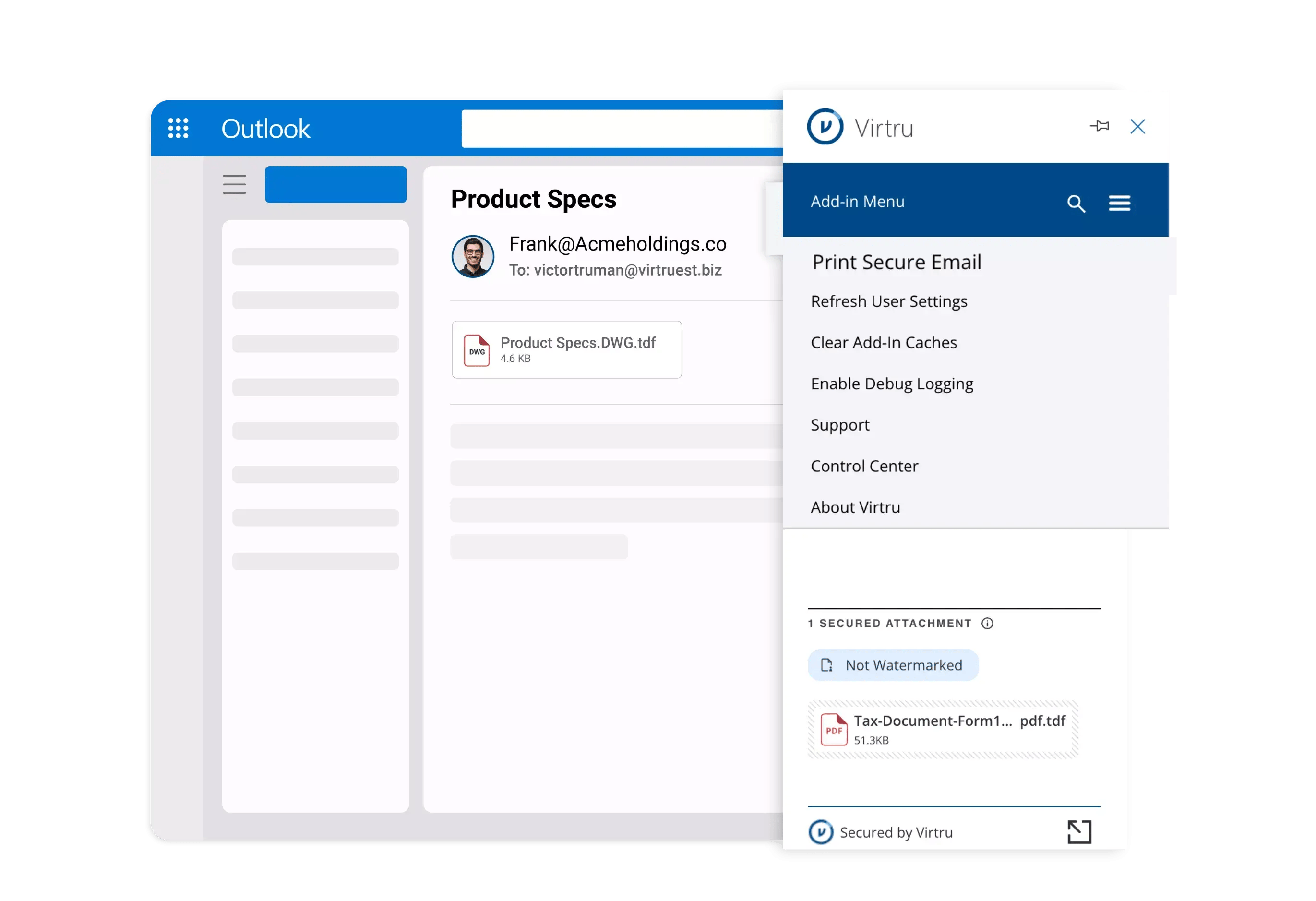The height and width of the screenshot is (901, 1316).
Task: Choose Refresh User Settings
Action: coord(889,302)
